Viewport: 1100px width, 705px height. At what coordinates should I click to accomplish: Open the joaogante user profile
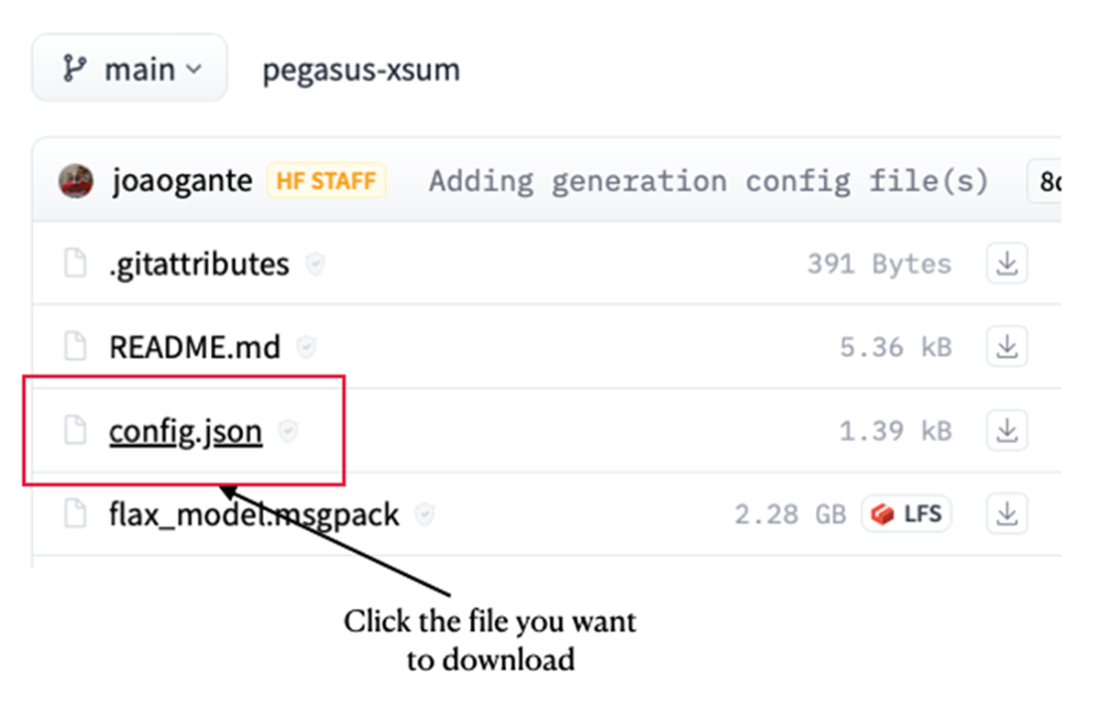180,181
